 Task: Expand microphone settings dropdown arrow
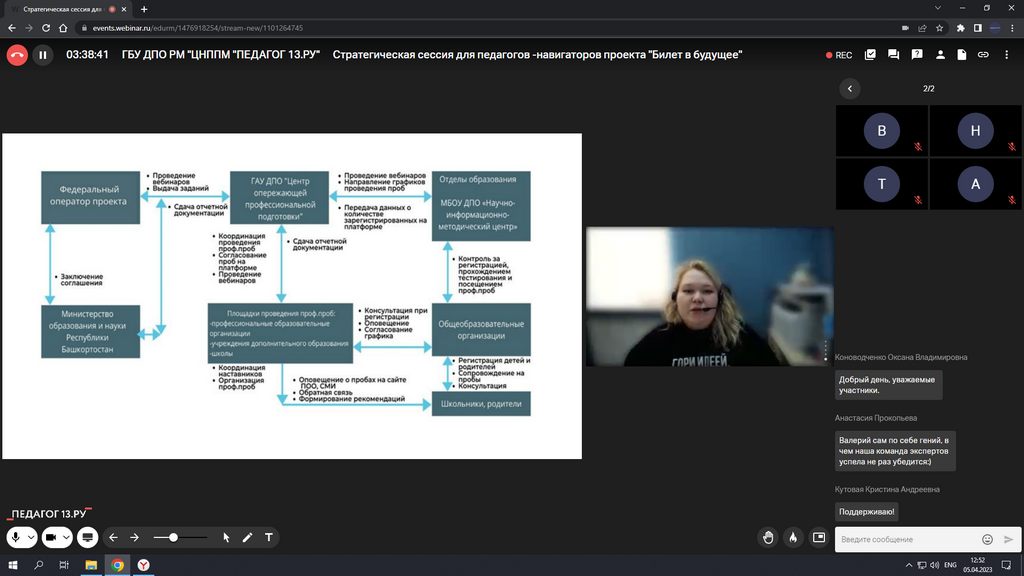(x=31, y=537)
